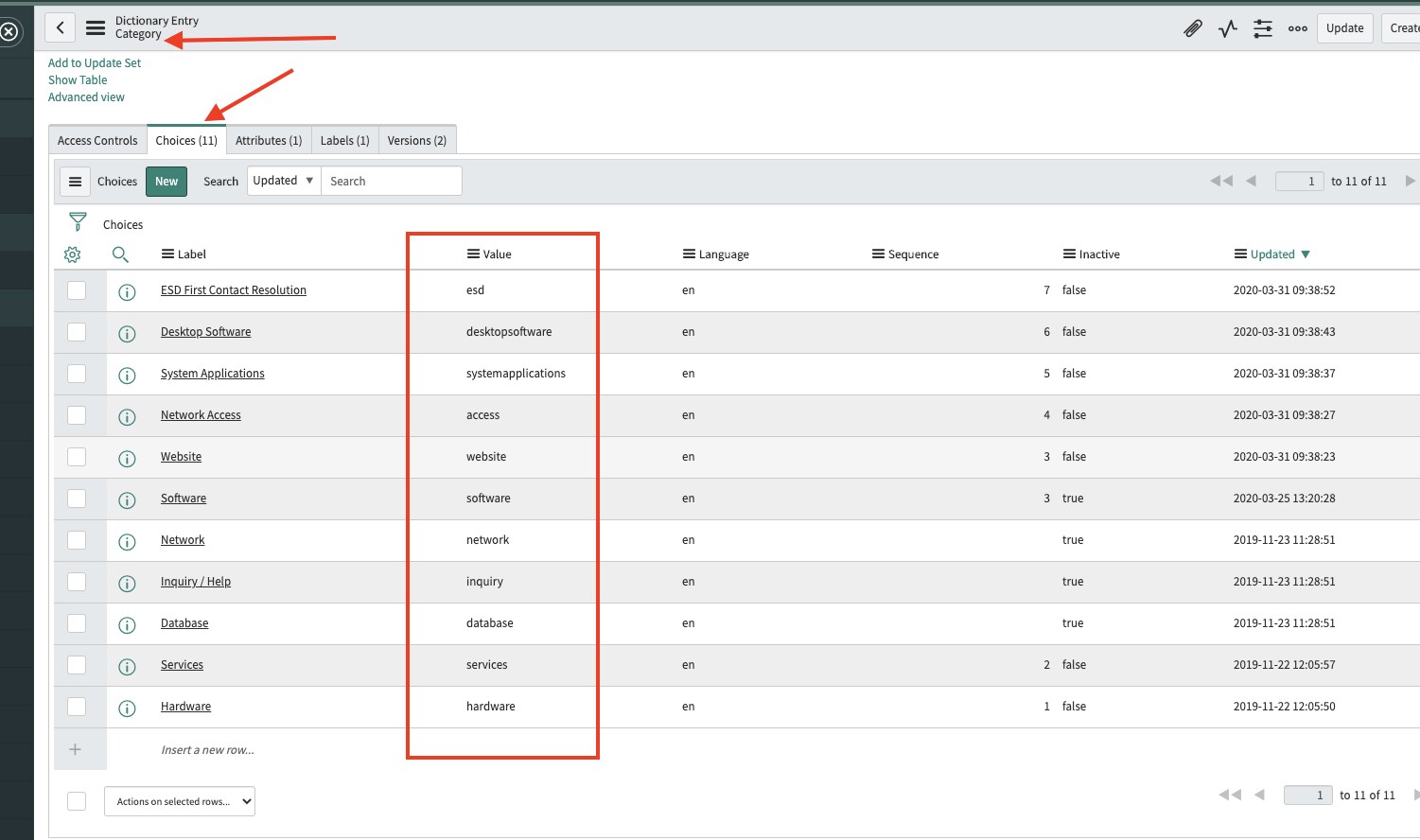1420x840 pixels.
Task: Click the back arrow in form header
Action: [x=61, y=27]
